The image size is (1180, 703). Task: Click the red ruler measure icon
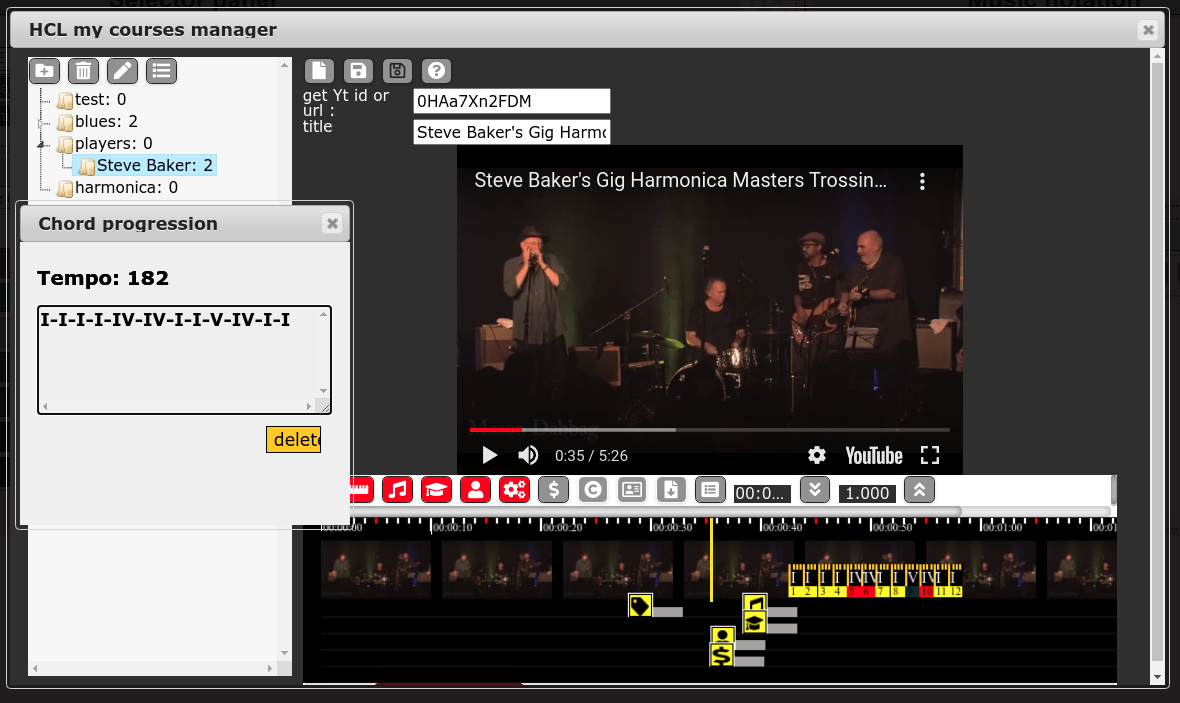pyautogui.click(x=363, y=490)
